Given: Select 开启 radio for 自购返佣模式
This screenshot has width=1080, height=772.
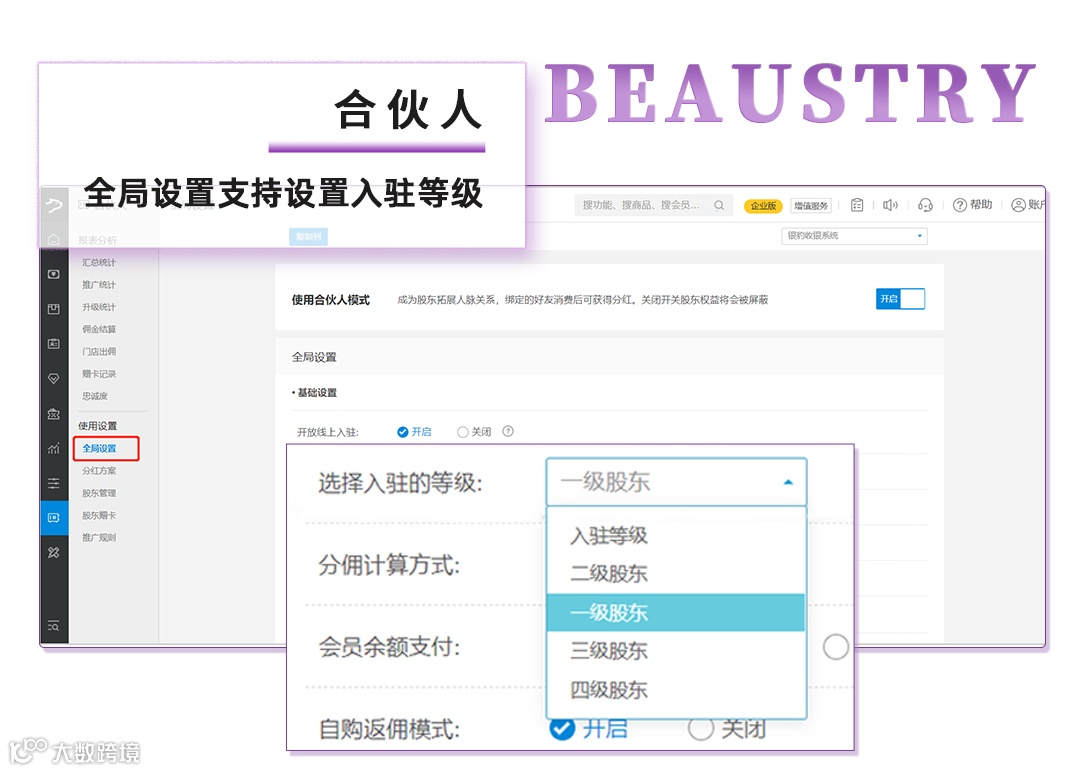Looking at the screenshot, I should click(562, 727).
